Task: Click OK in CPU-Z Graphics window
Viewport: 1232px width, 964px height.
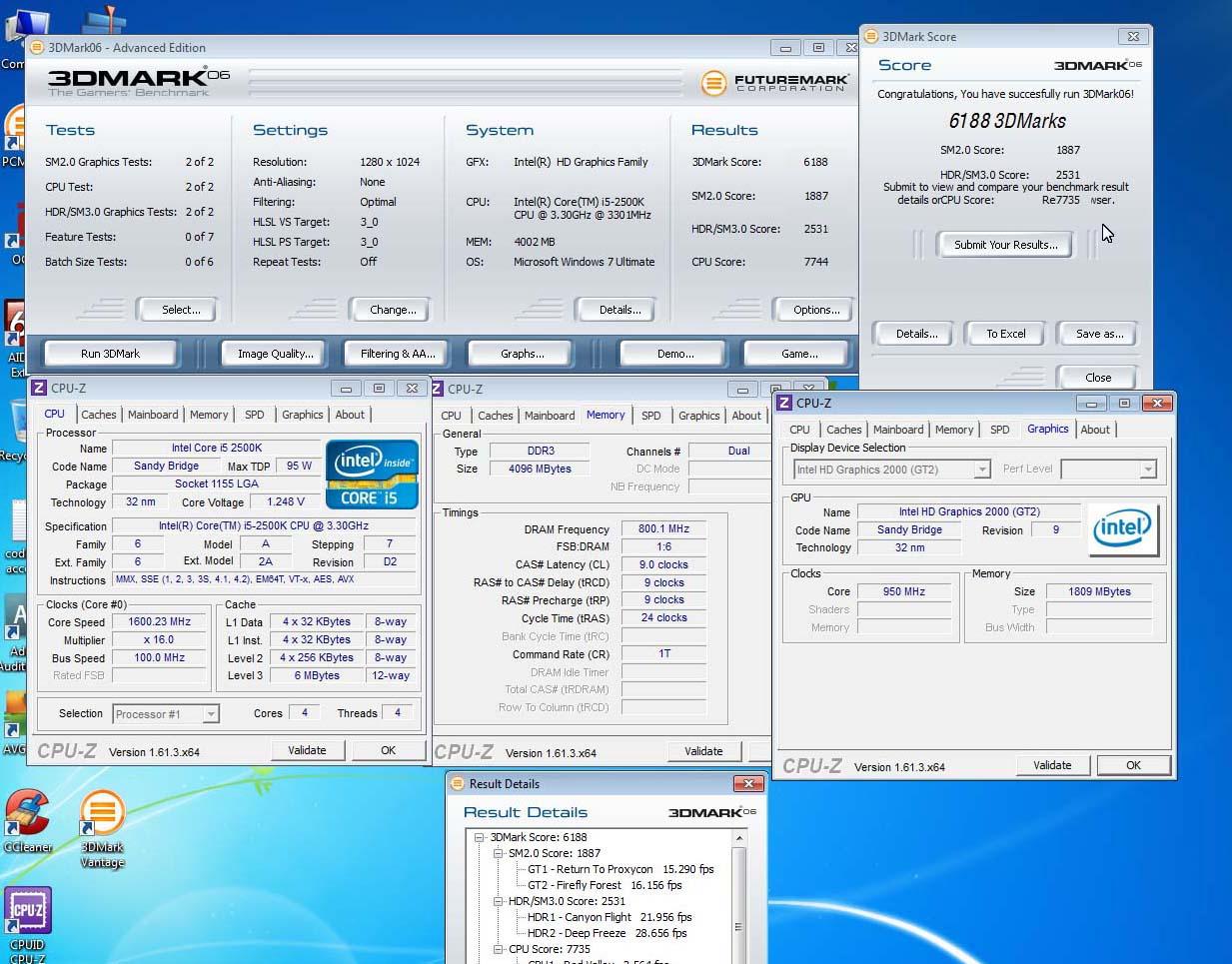Action: coord(1133,765)
